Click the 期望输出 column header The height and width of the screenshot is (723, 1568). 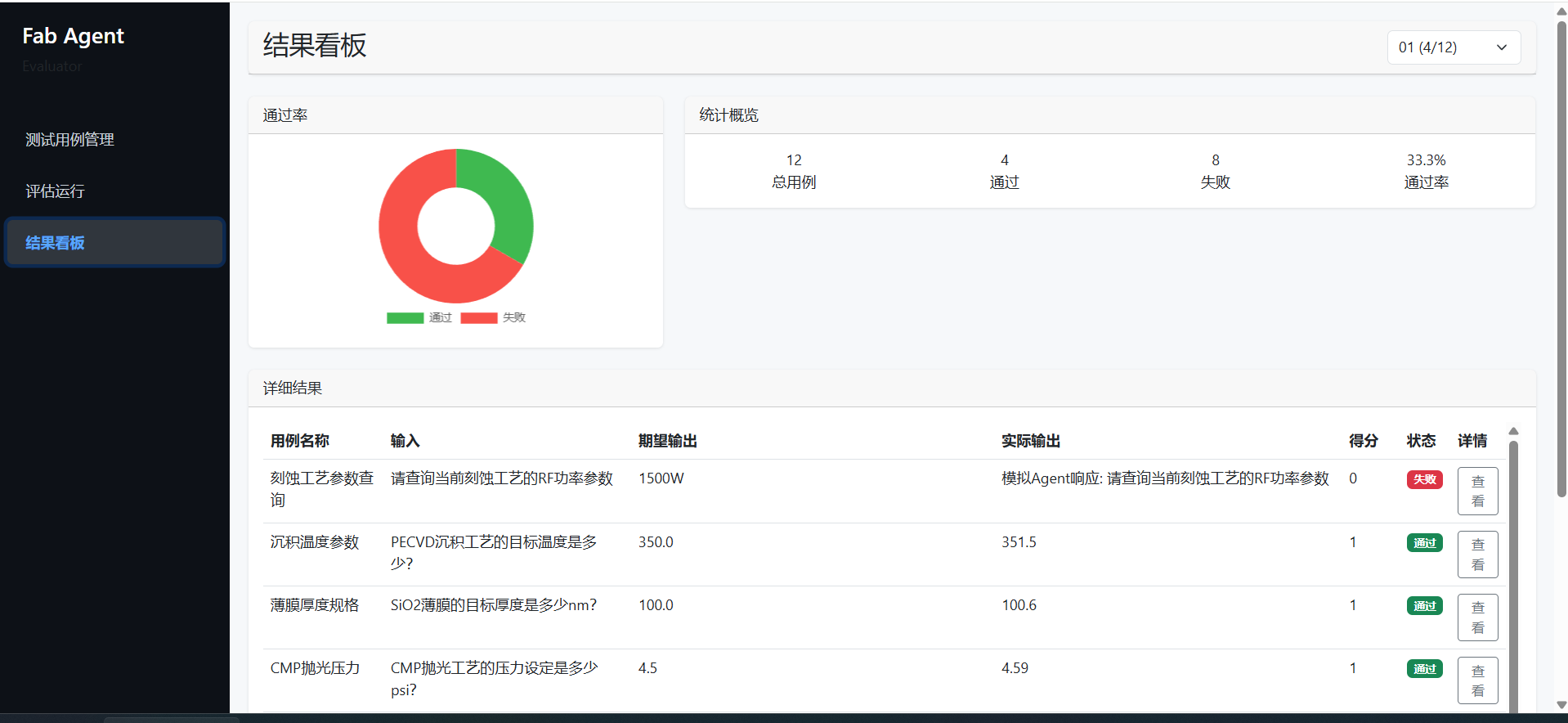point(667,441)
